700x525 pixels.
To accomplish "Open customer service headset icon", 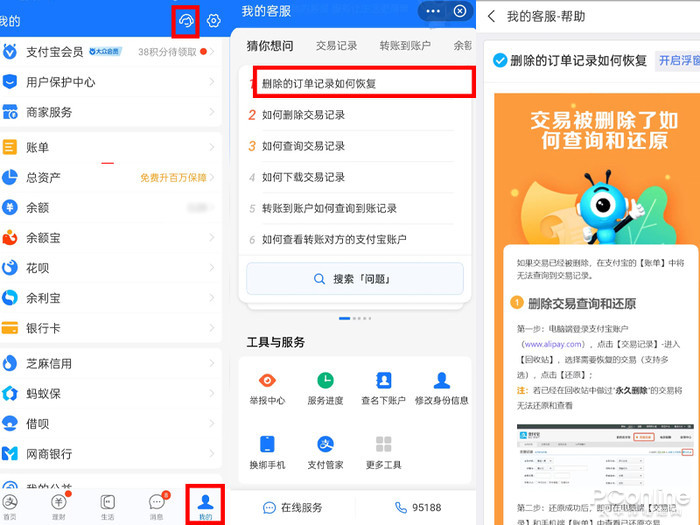I will (186, 21).
